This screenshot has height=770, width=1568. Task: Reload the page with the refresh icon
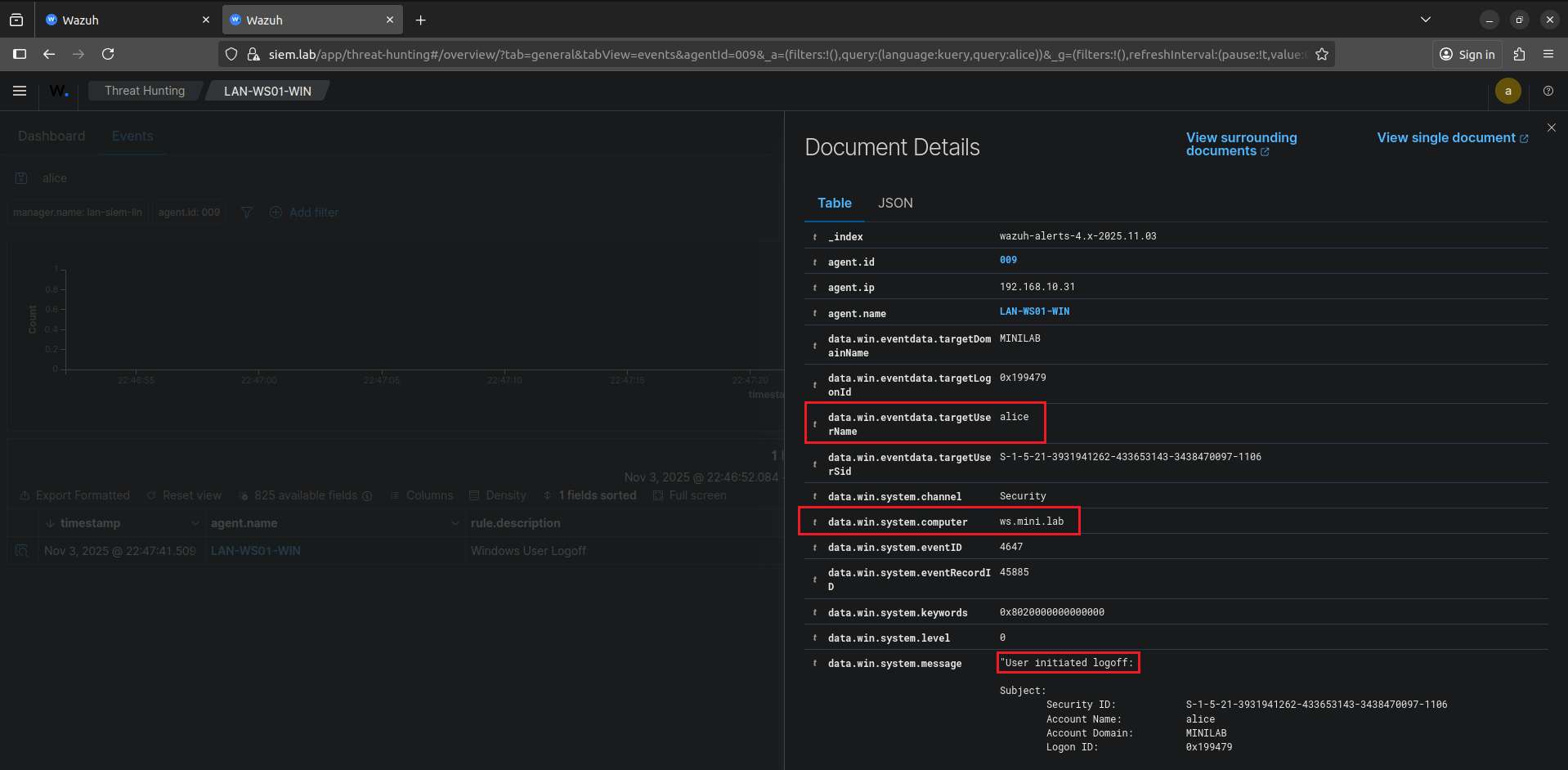(108, 54)
